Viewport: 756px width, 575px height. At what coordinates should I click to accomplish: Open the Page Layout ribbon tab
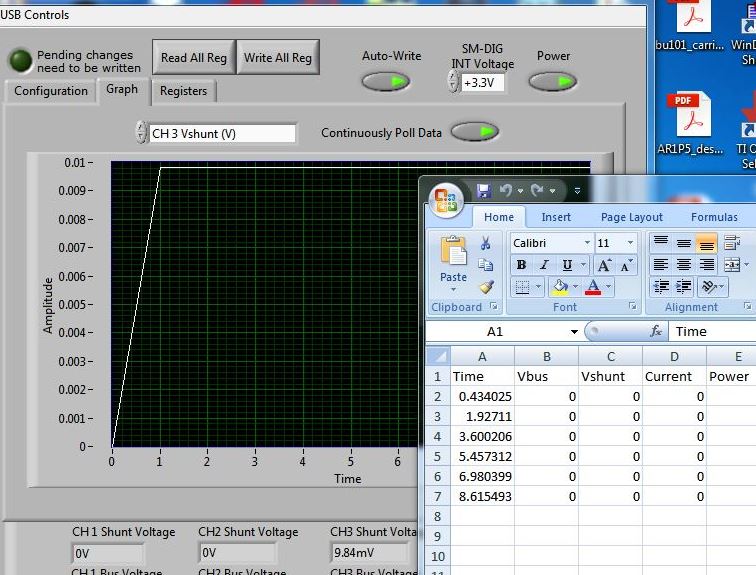click(x=632, y=217)
